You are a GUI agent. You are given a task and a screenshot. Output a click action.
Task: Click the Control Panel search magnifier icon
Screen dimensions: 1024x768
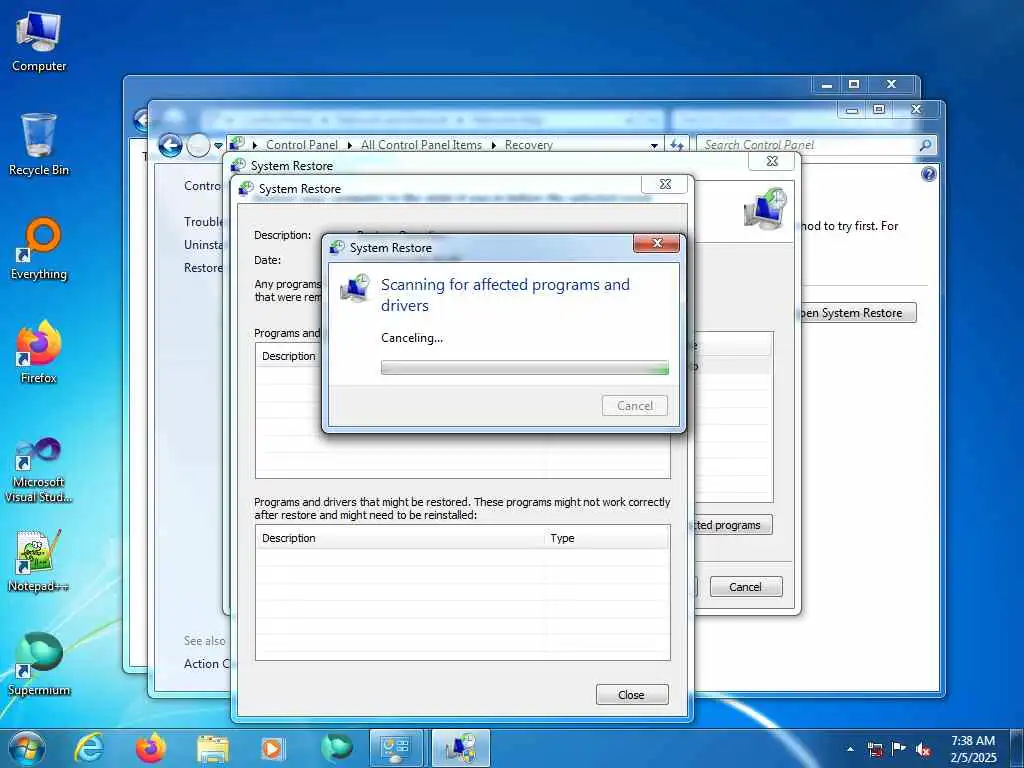(x=925, y=145)
